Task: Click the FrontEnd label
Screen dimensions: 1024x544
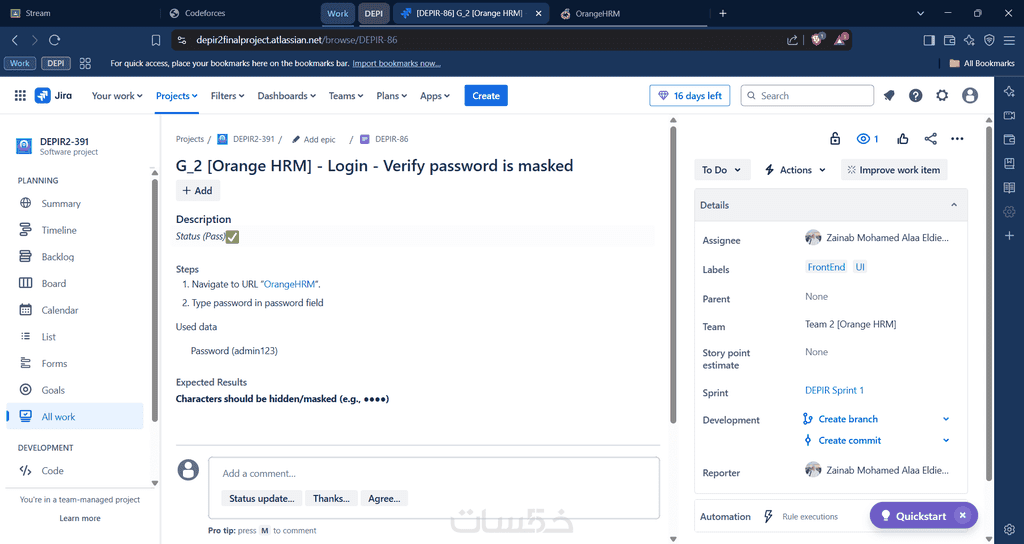Action: tap(826, 267)
